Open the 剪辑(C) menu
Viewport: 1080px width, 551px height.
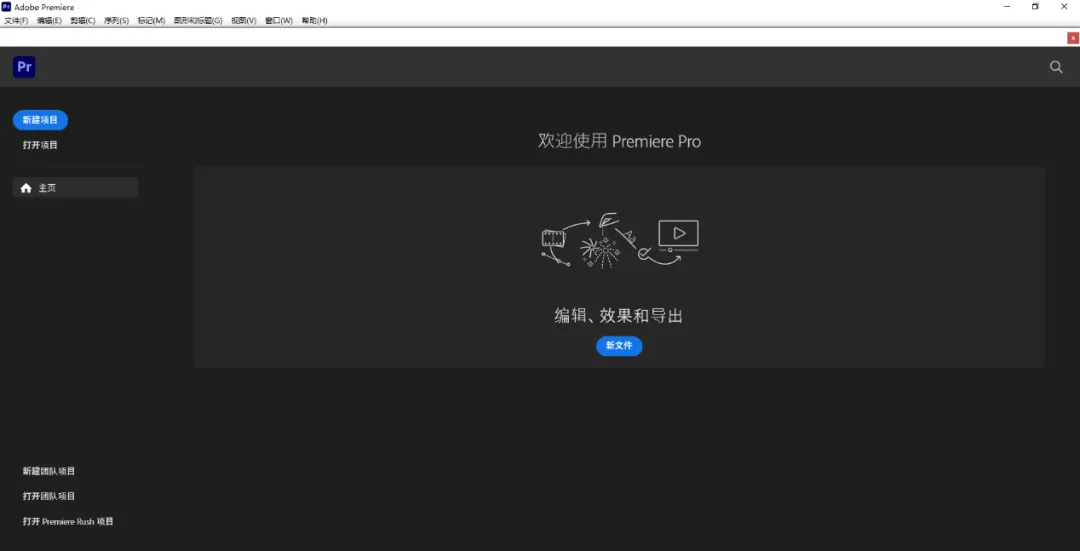point(83,21)
